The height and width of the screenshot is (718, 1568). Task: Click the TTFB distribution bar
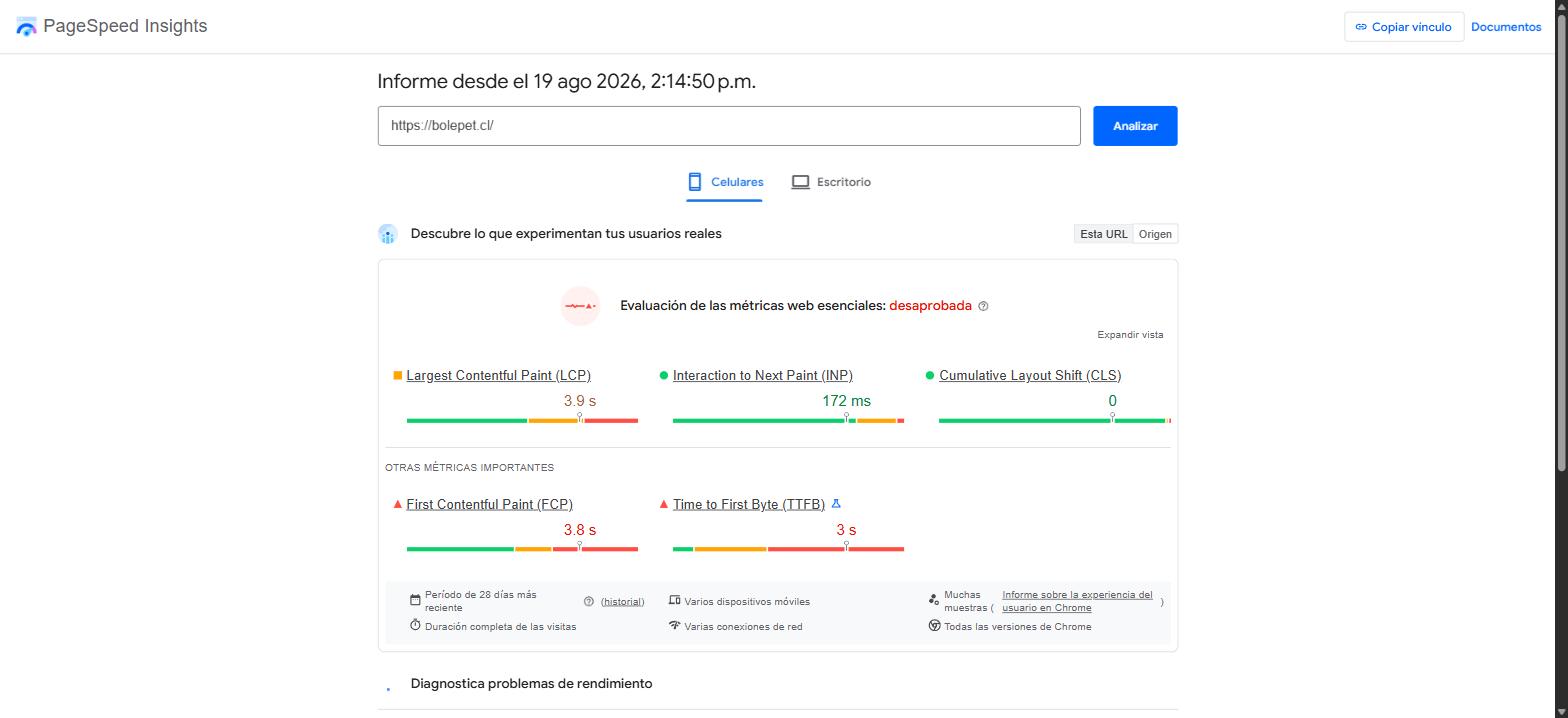(x=788, y=549)
